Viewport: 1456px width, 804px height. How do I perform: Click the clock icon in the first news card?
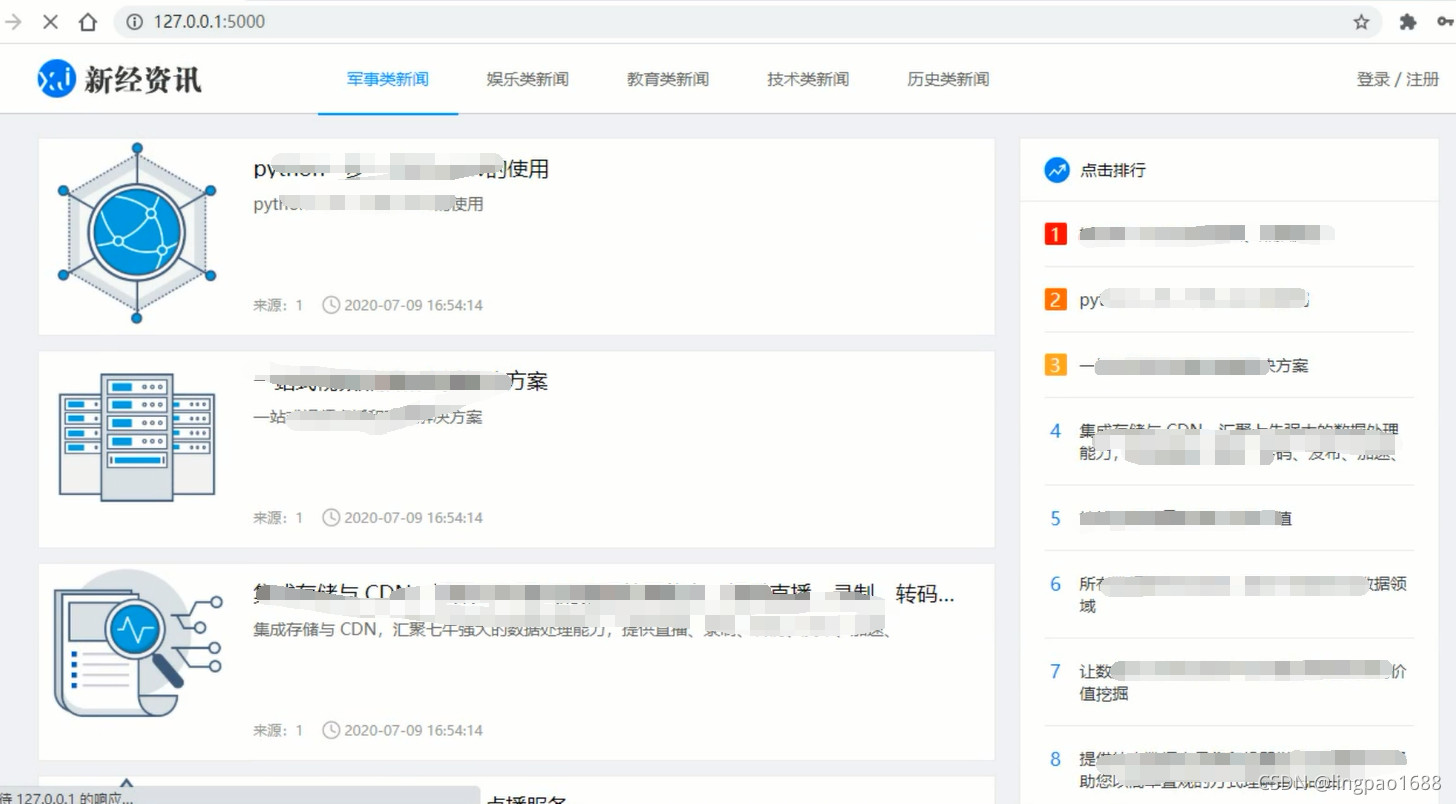tap(331, 305)
